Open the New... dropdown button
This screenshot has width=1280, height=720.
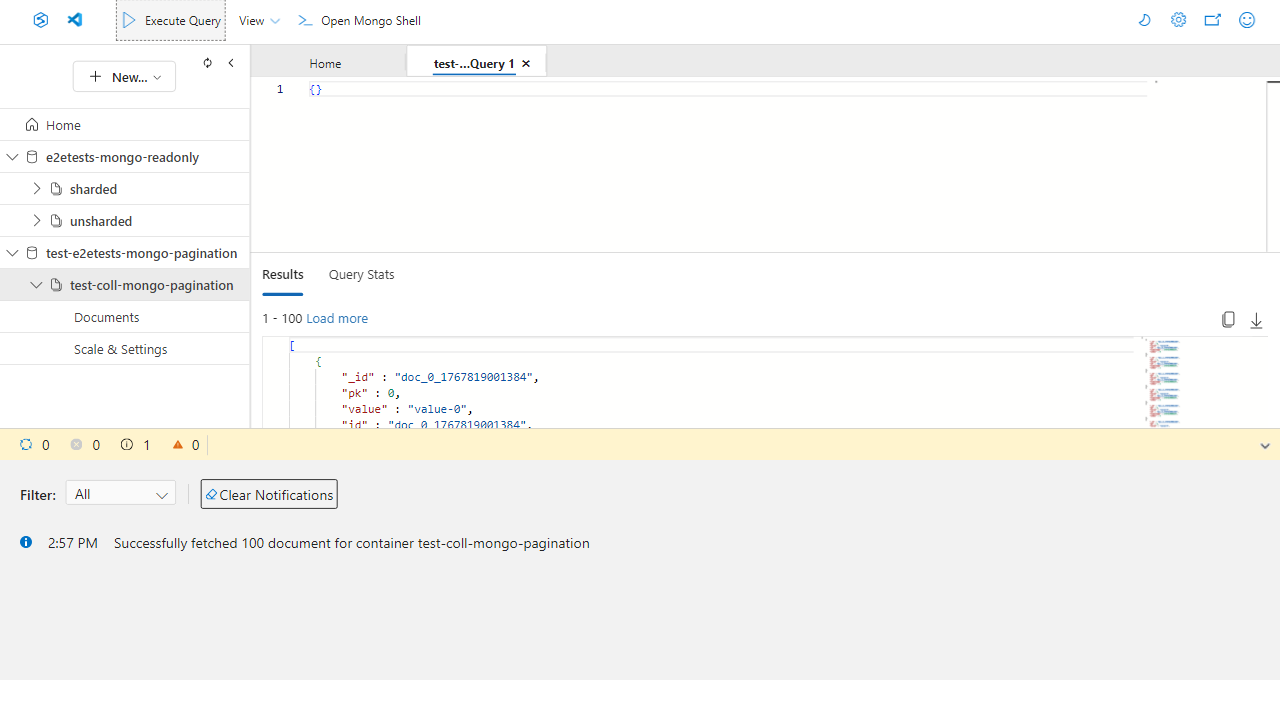pos(124,77)
